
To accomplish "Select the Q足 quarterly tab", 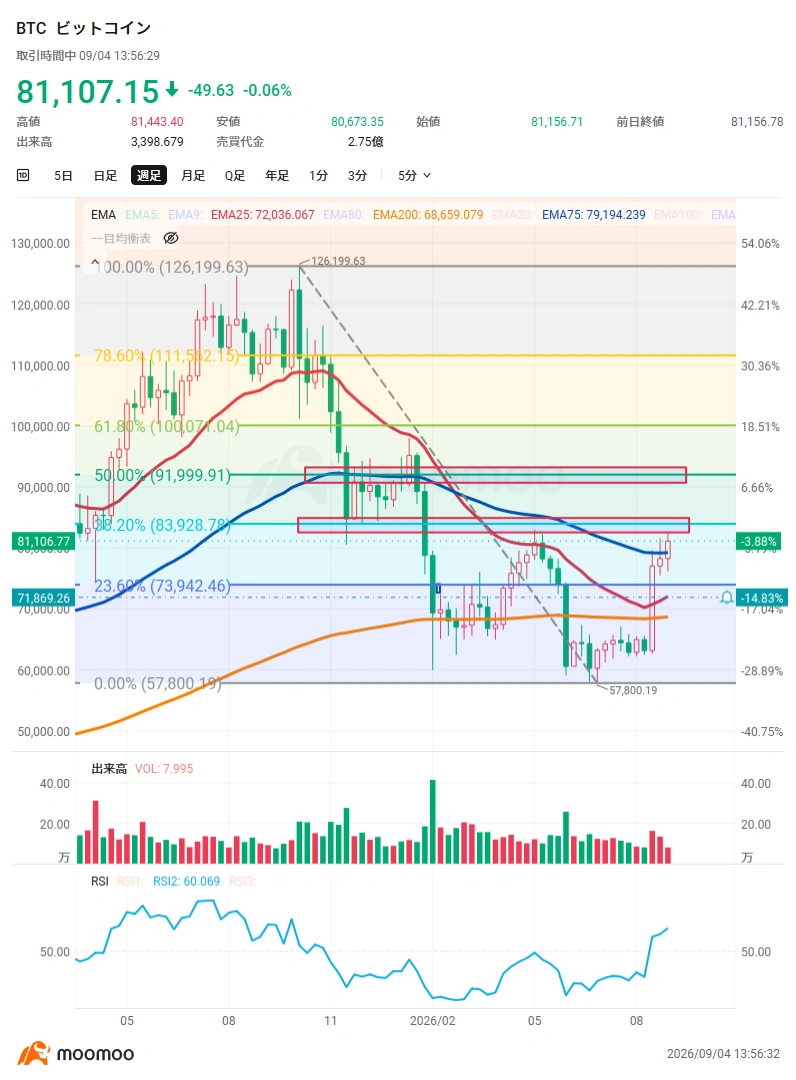I will [235, 176].
